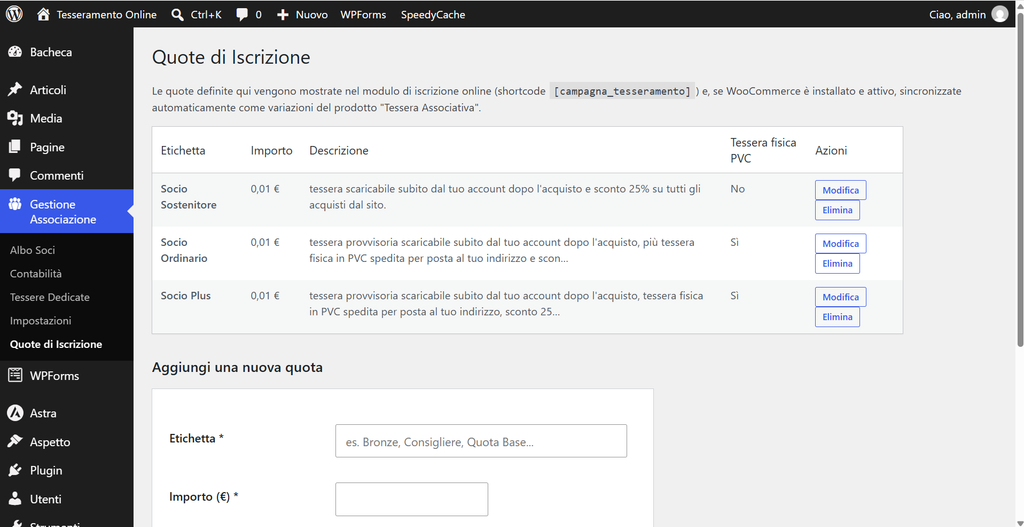Viewport: 1024px width, 527px height.
Task: Focus the Etichetta input field
Action: point(481,441)
